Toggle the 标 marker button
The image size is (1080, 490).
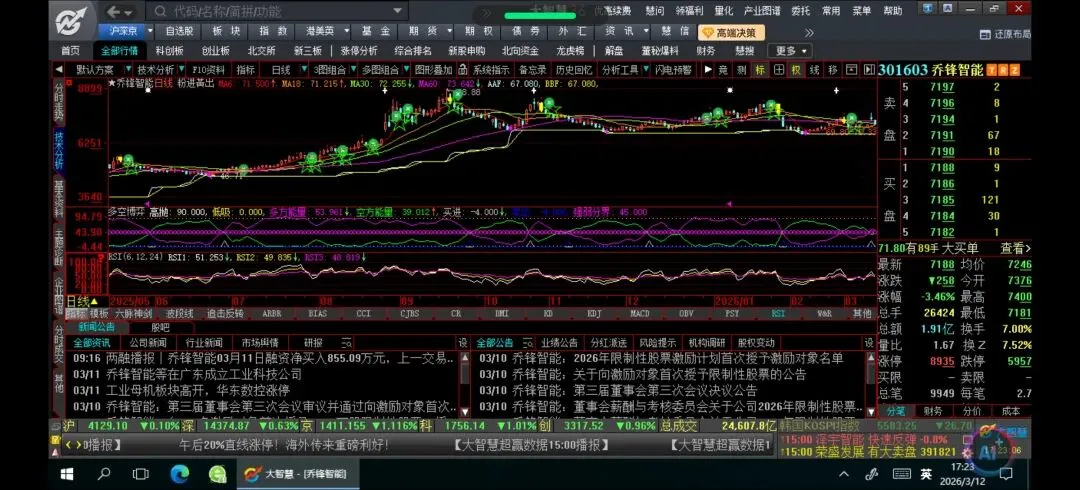760,70
